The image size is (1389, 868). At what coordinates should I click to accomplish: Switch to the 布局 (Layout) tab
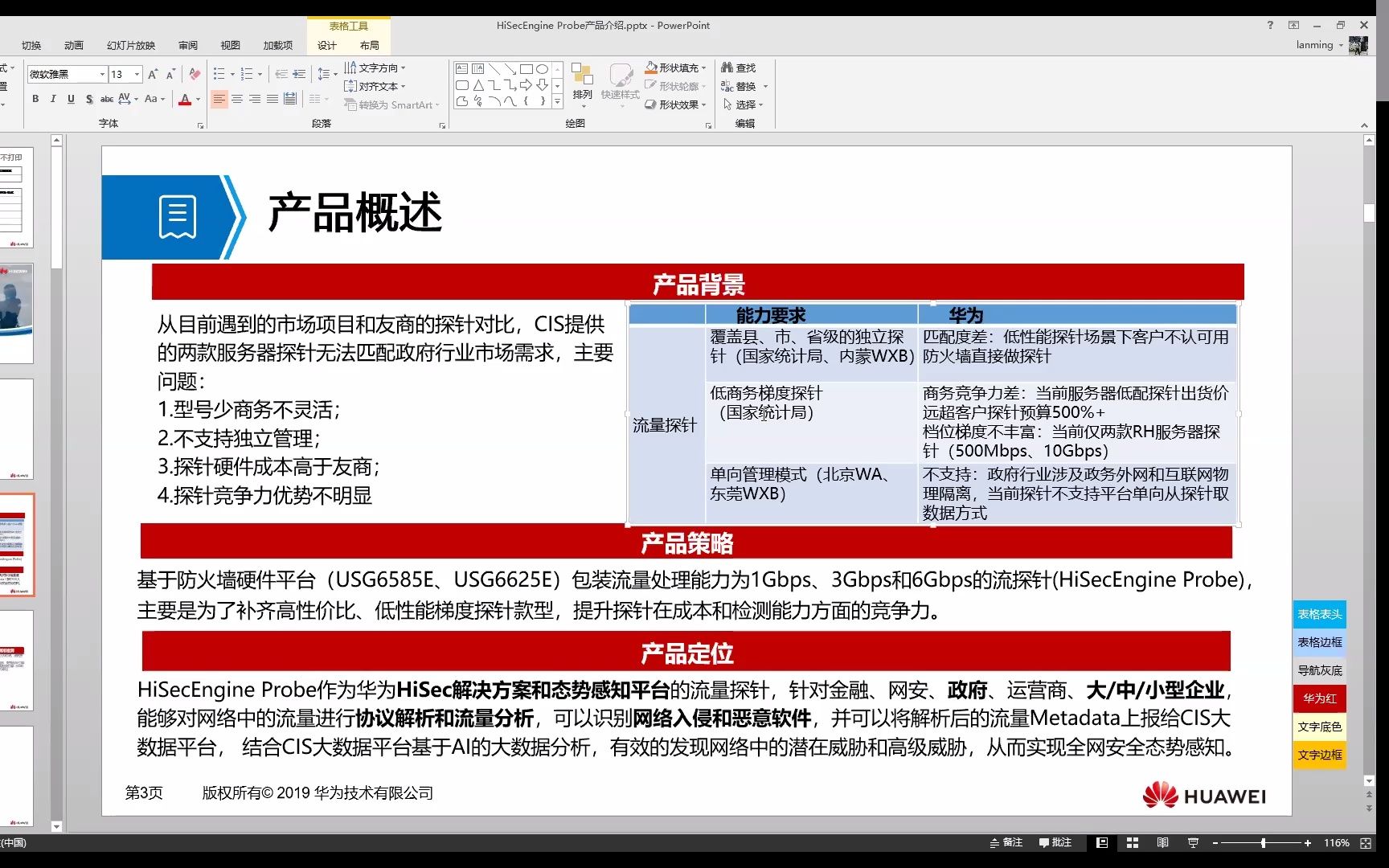pyautogui.click(x=370, y=46)
